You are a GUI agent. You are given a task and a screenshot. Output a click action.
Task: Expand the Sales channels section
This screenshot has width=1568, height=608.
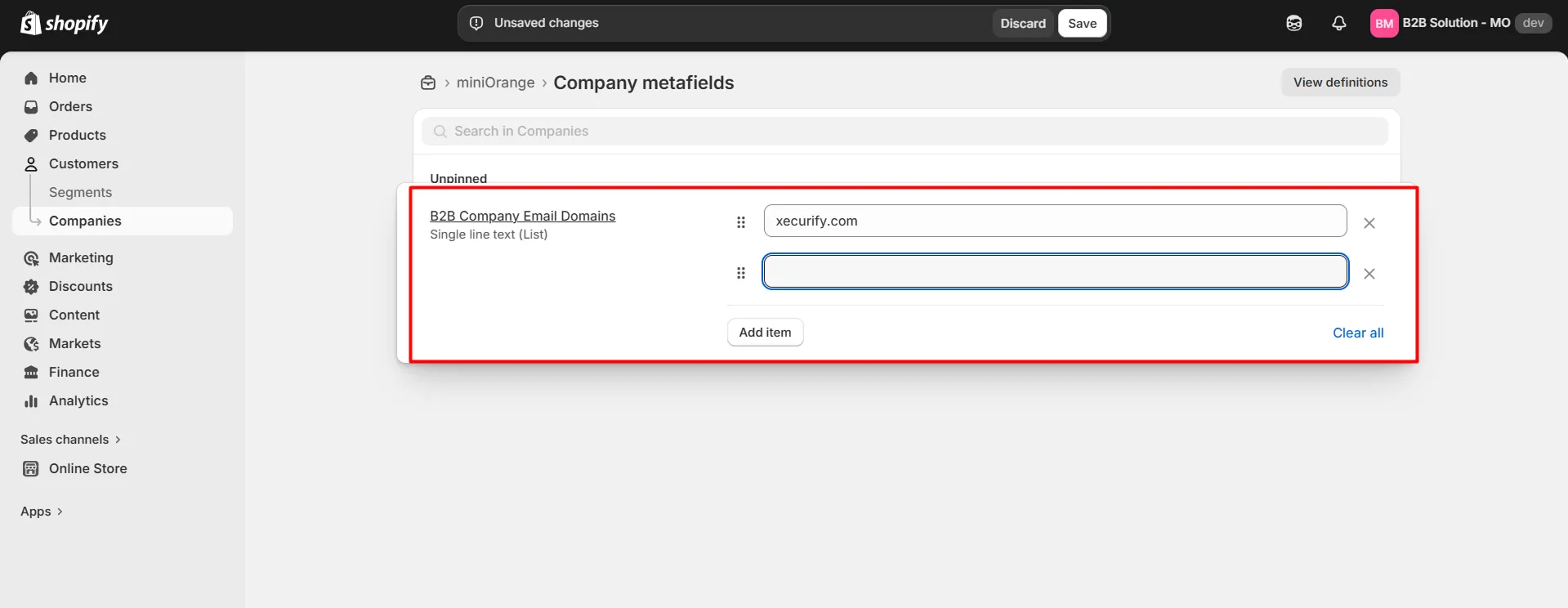(70, 440)
